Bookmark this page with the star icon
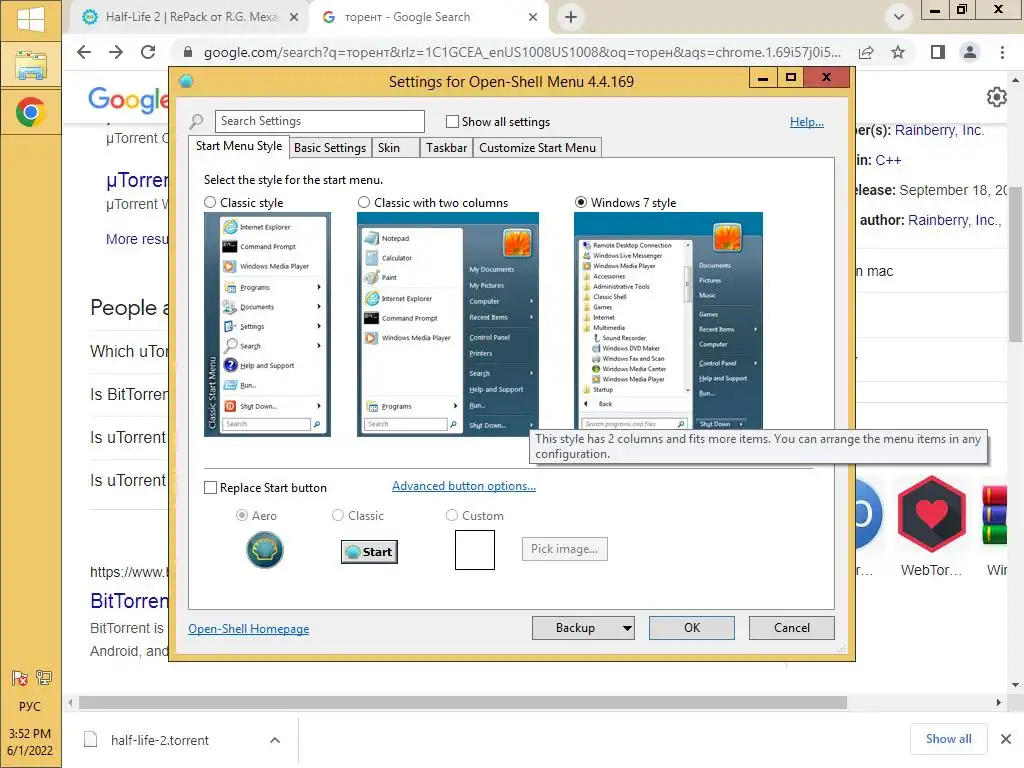This screenshot has height=768, width=1024. click(898, 52)
